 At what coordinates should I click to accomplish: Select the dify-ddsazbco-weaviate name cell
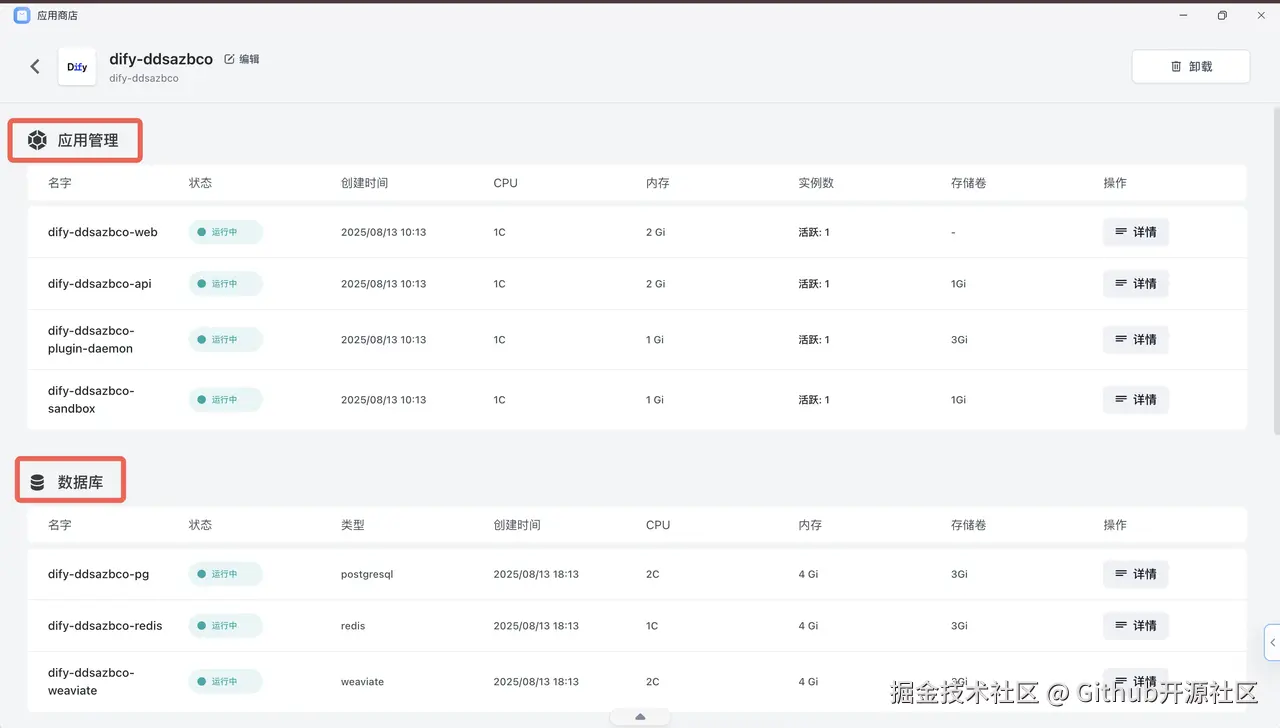coord(91,682)
